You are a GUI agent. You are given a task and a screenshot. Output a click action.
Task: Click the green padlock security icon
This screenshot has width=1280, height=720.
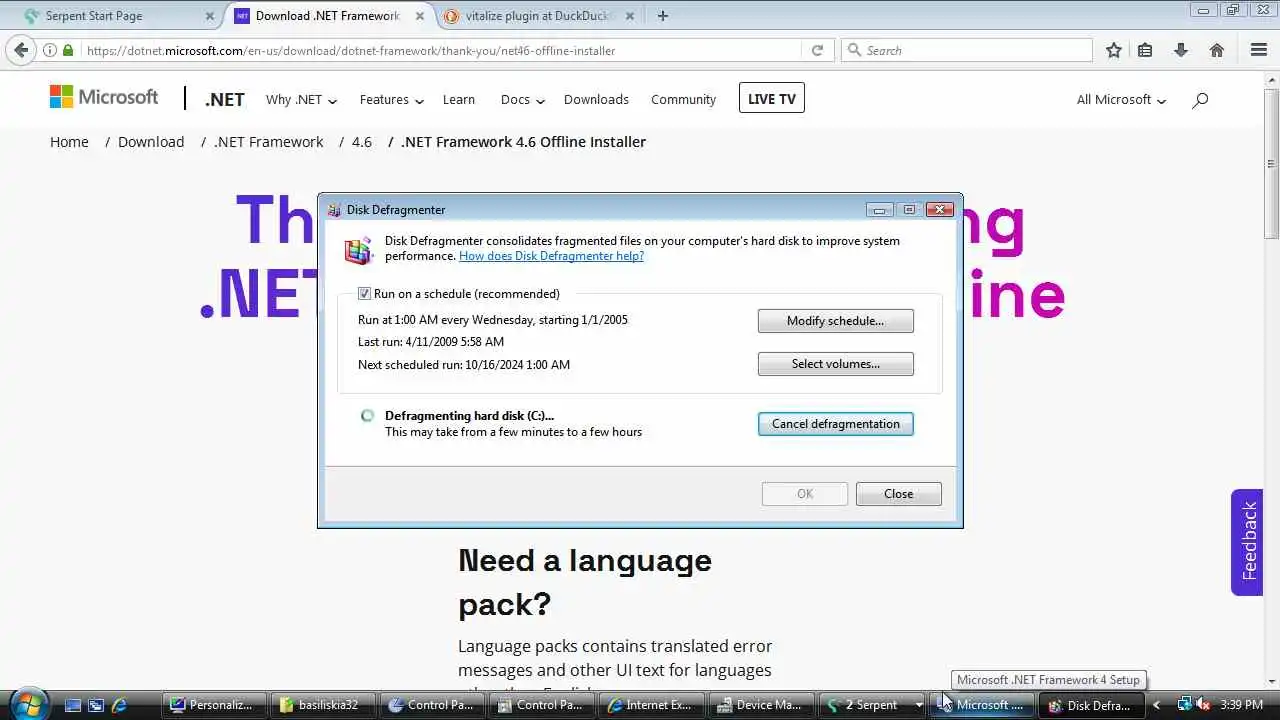[68, 50]
